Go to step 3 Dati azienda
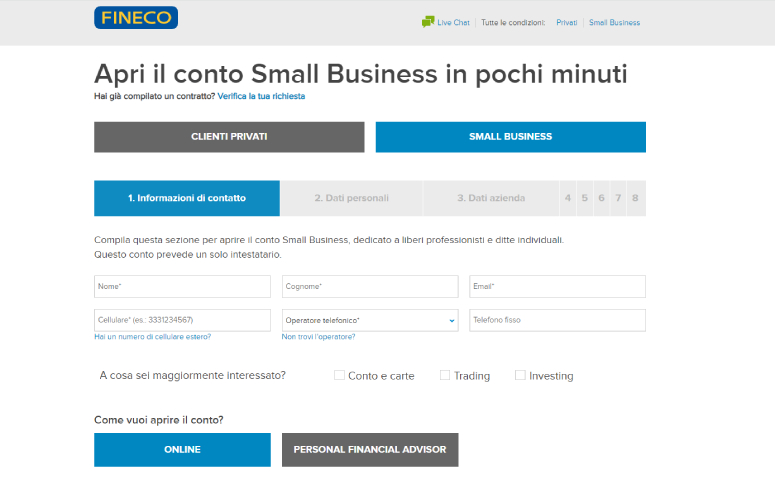 491,198
